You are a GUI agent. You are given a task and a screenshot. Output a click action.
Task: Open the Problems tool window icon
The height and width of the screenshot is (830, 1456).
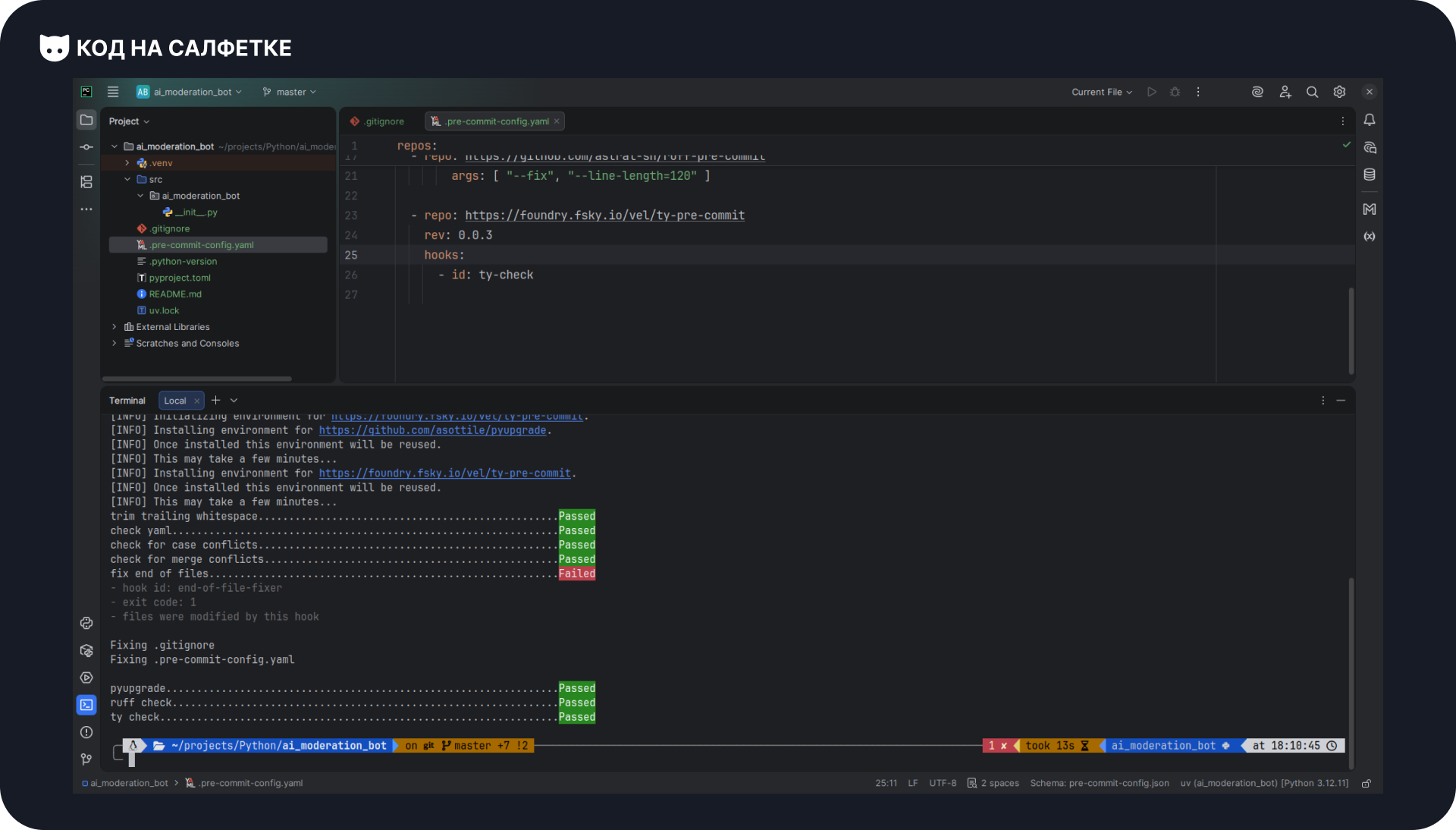coord(86,732)
